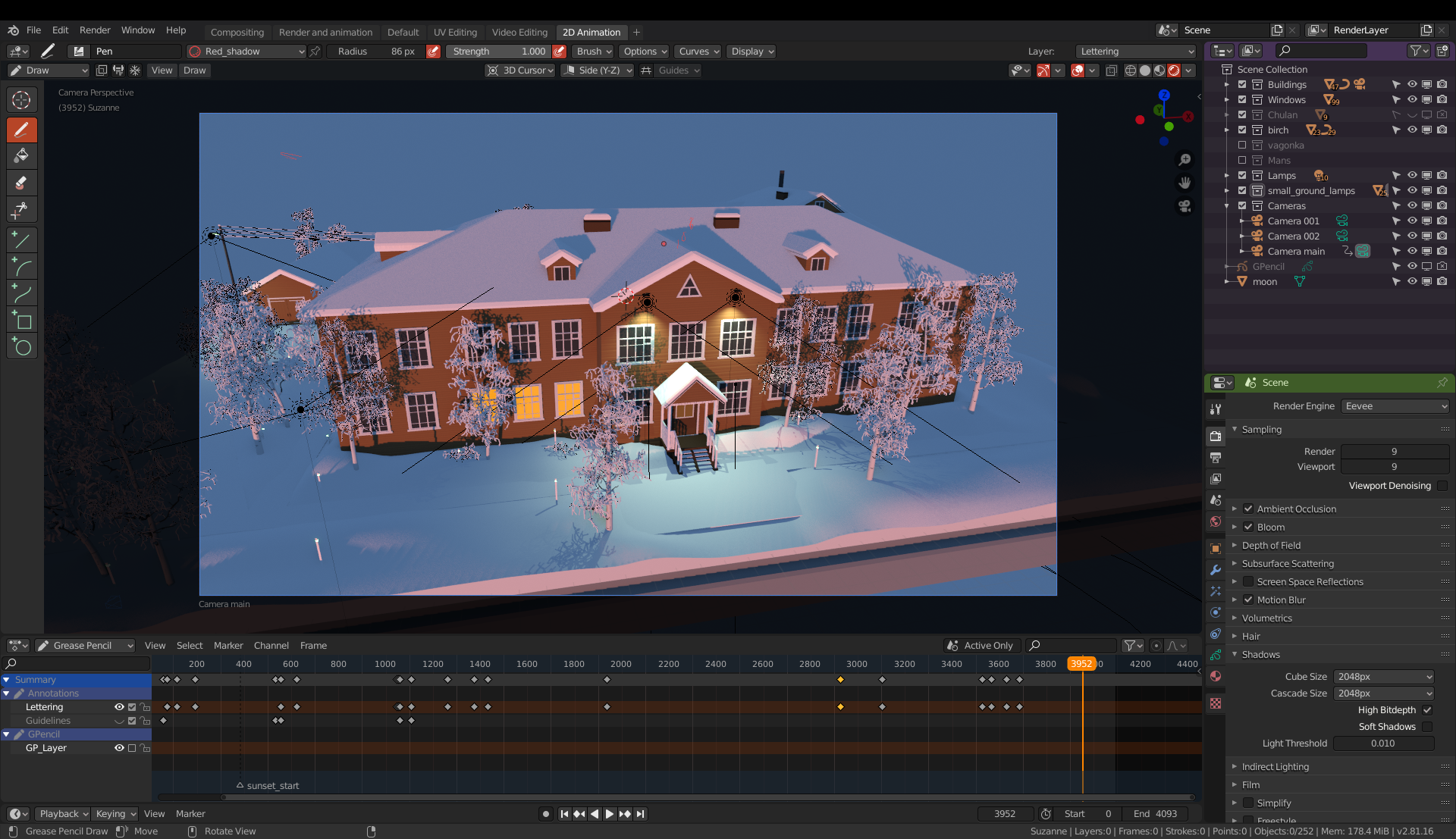Viewport: 1456px width, 839px height.
Task: Click the play animation button
Action: [x=609, y=813]
